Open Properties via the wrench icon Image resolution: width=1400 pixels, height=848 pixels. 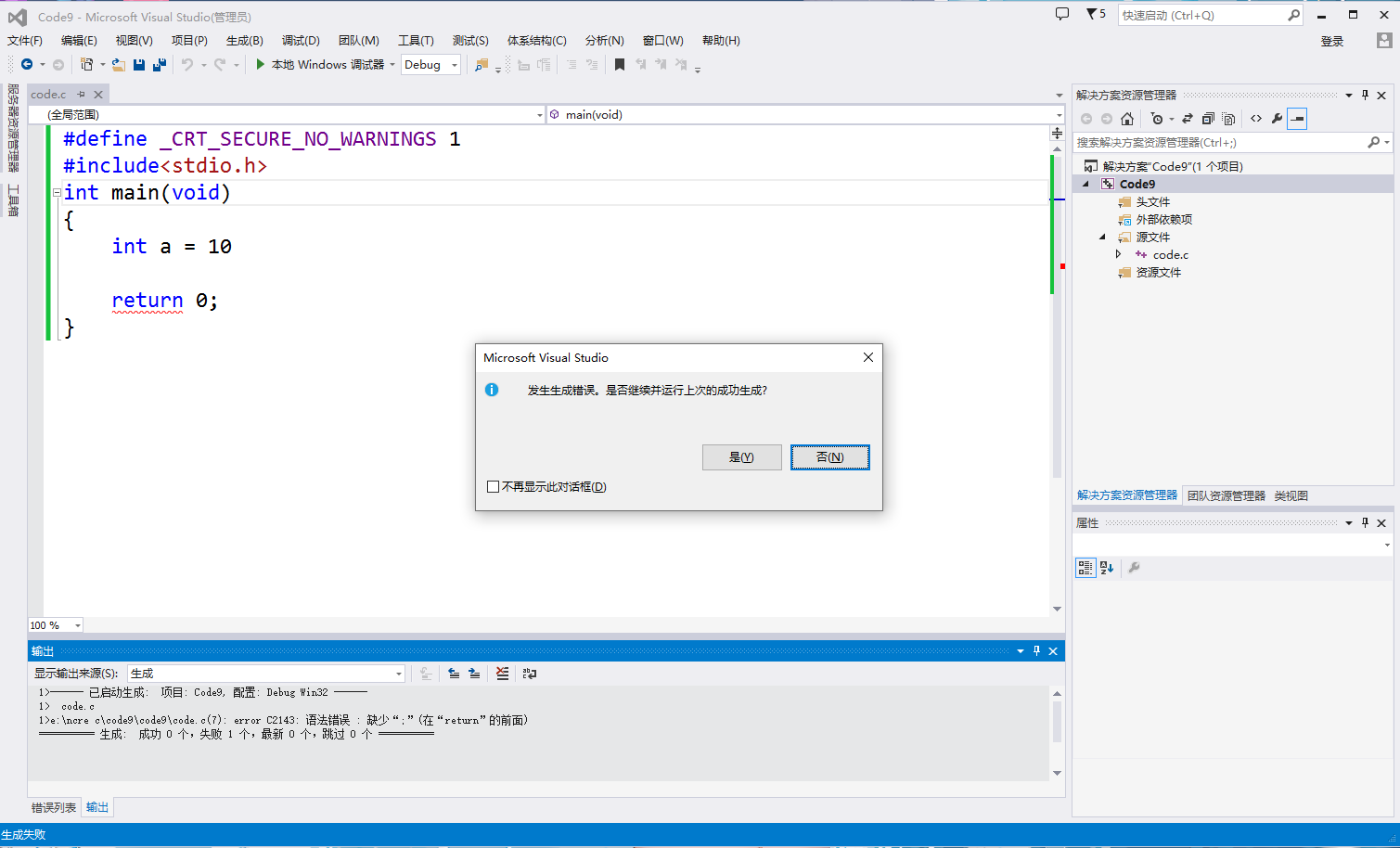click(x=1277, y=119)
